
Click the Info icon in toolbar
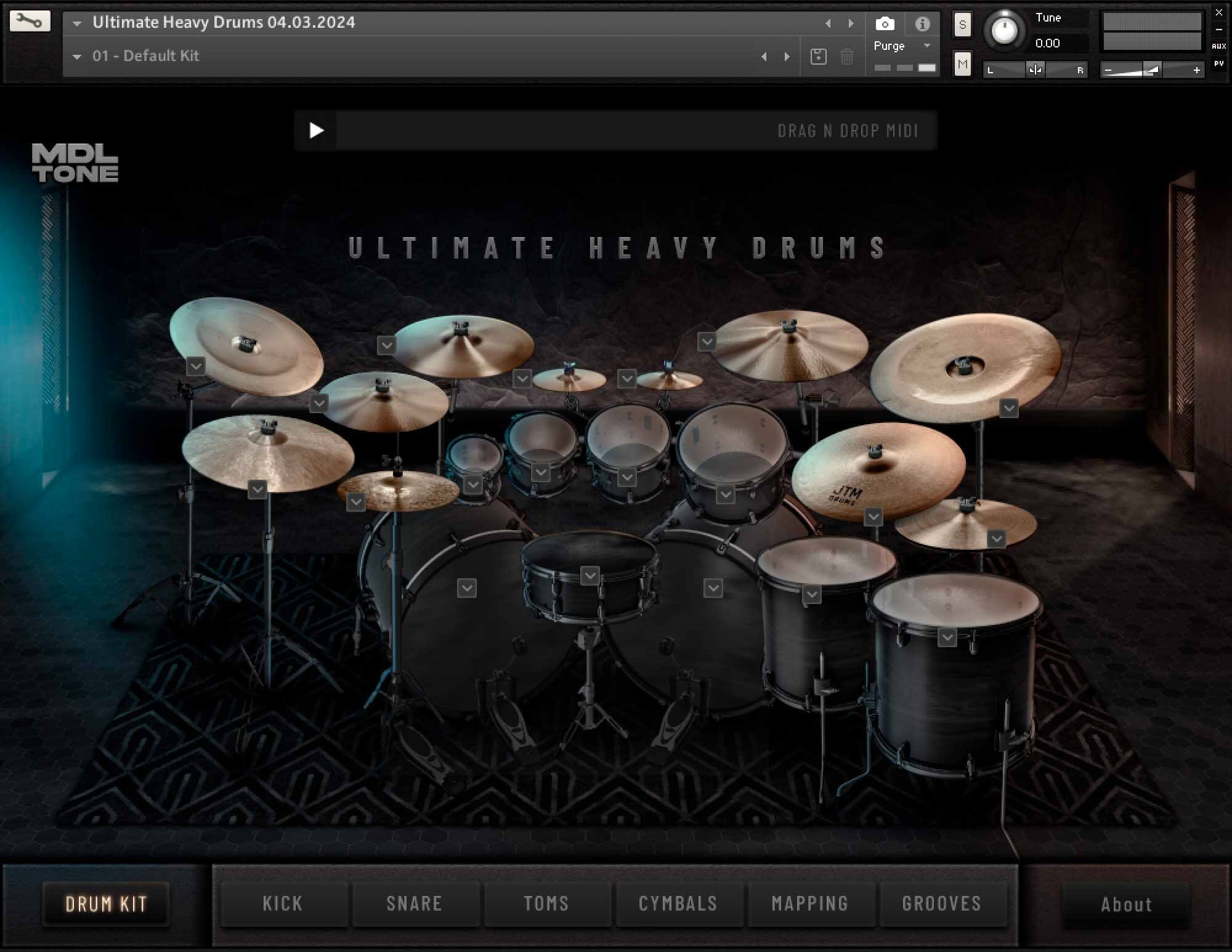[920, 22]
